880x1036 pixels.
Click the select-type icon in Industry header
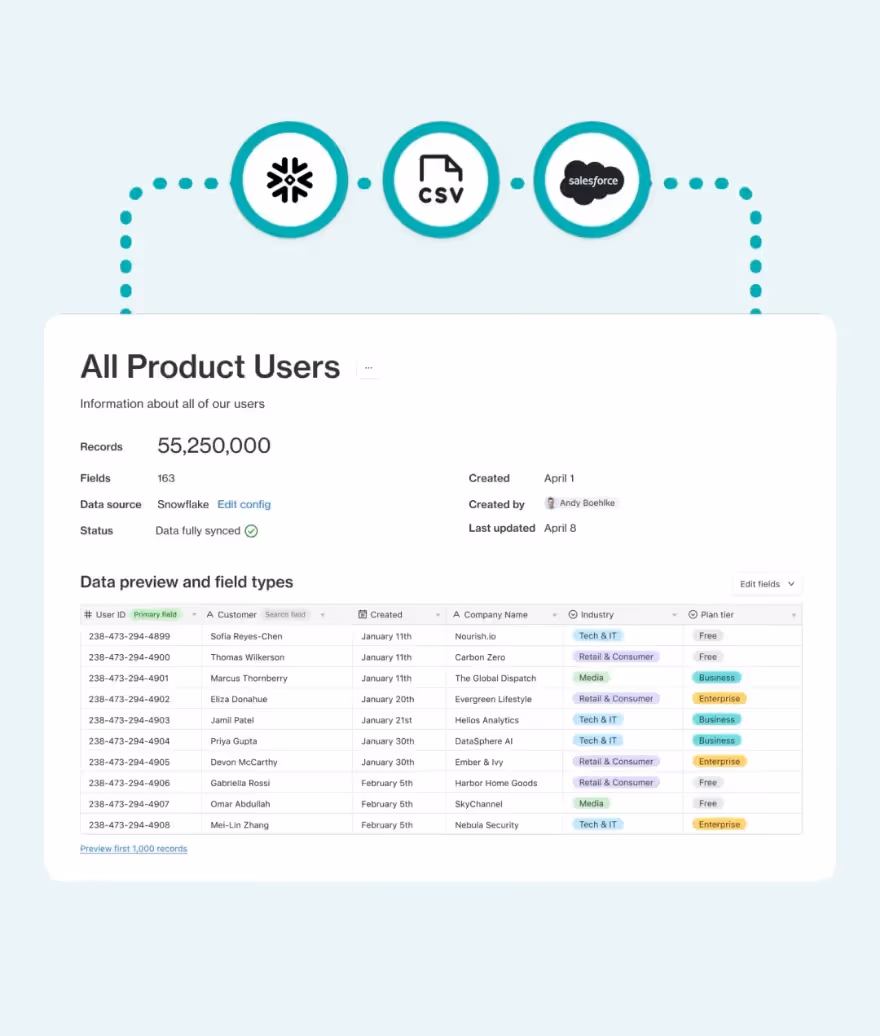coord(573,614)
